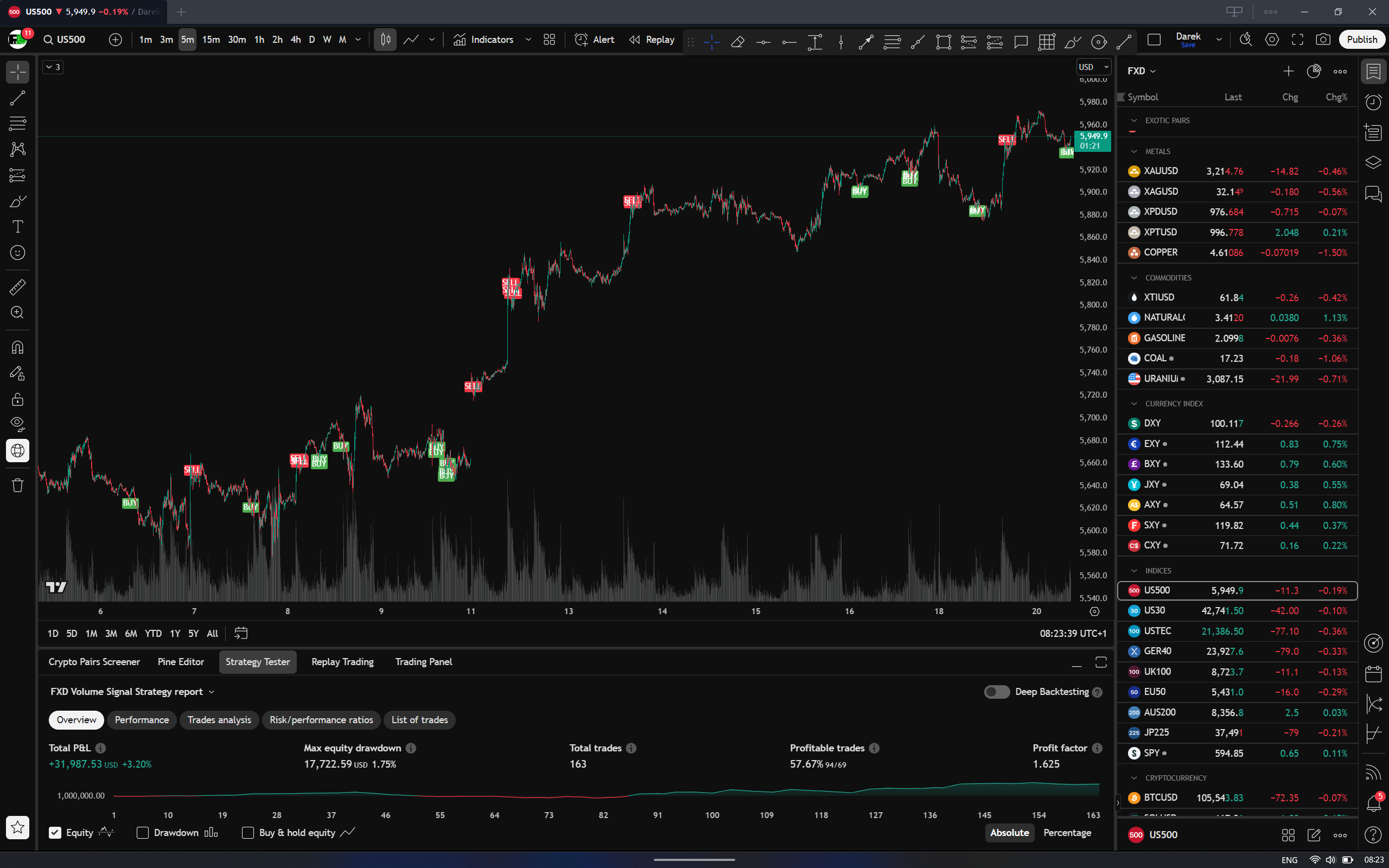Click the camera snapshot icon
The height and width of the screenshot is (868, 1389).
[1323, 40]
